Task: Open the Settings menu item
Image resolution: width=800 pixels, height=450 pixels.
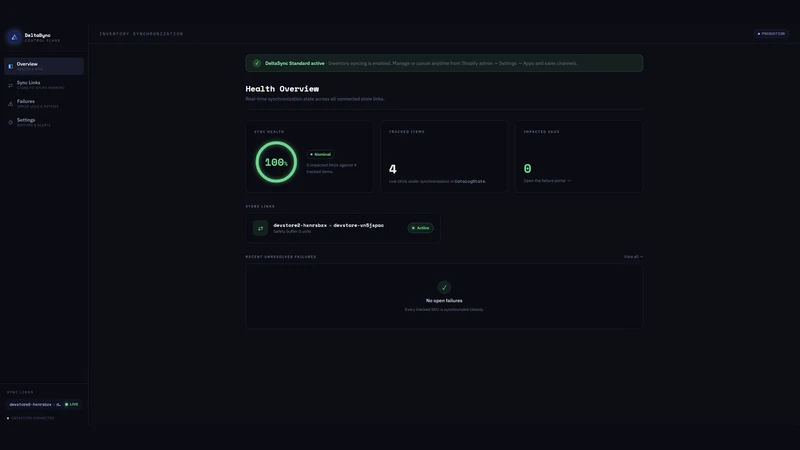Action: pos(44,122)
